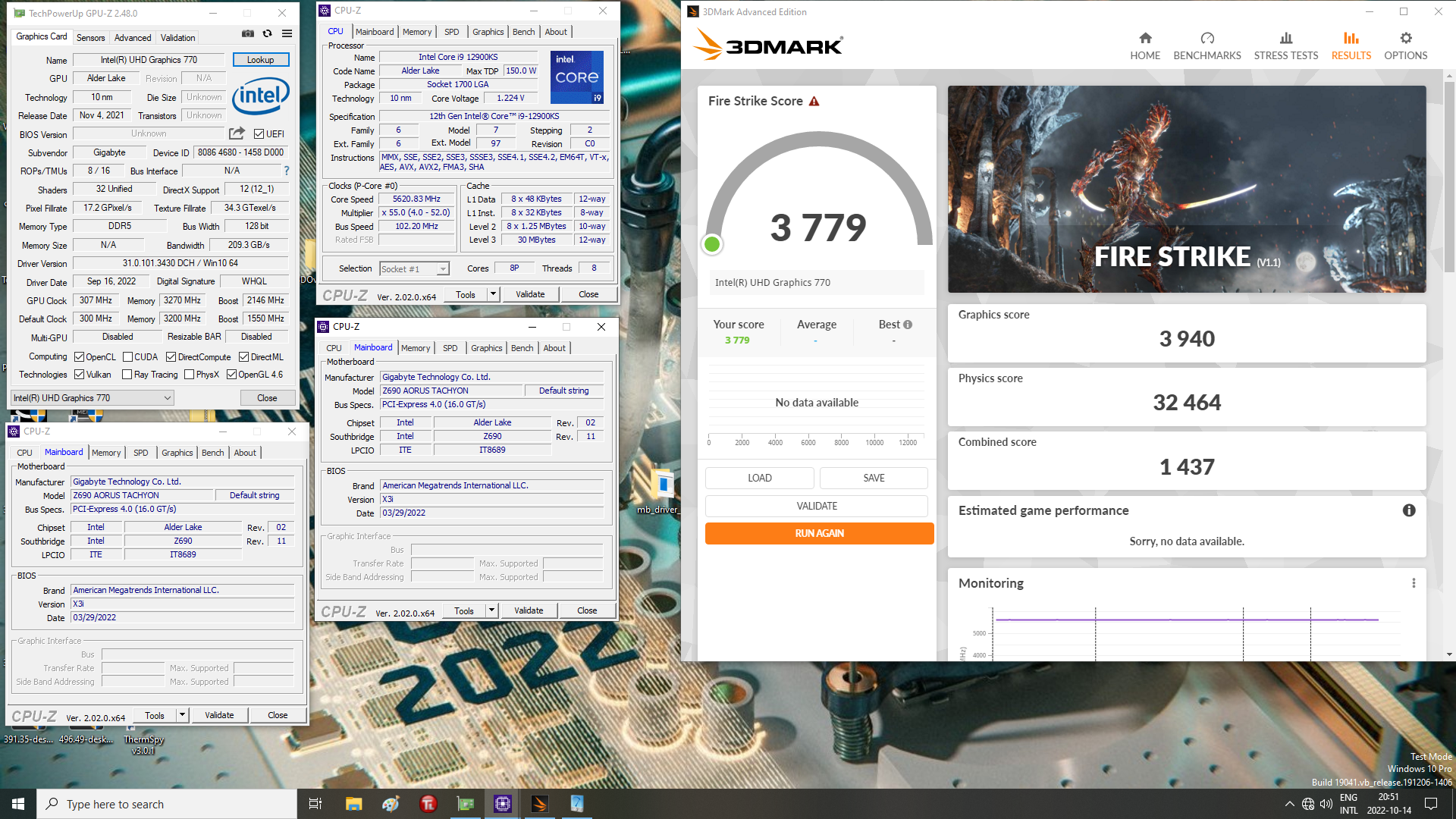Expand Tools arrow in bottom-left CPU-Z window
The image size is (1456, 819).
point(182,715)
